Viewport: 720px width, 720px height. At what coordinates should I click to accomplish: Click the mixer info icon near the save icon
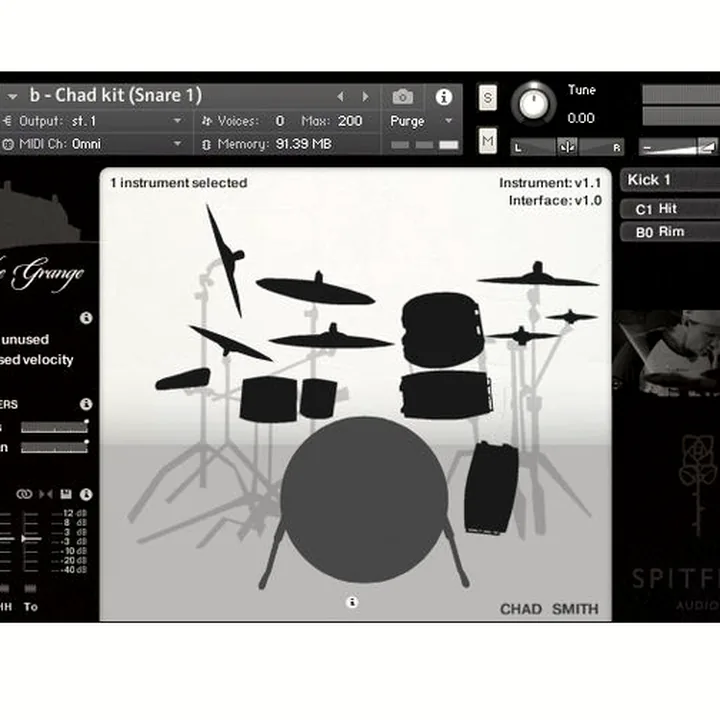pyautogui.click(x=86, y=495)
